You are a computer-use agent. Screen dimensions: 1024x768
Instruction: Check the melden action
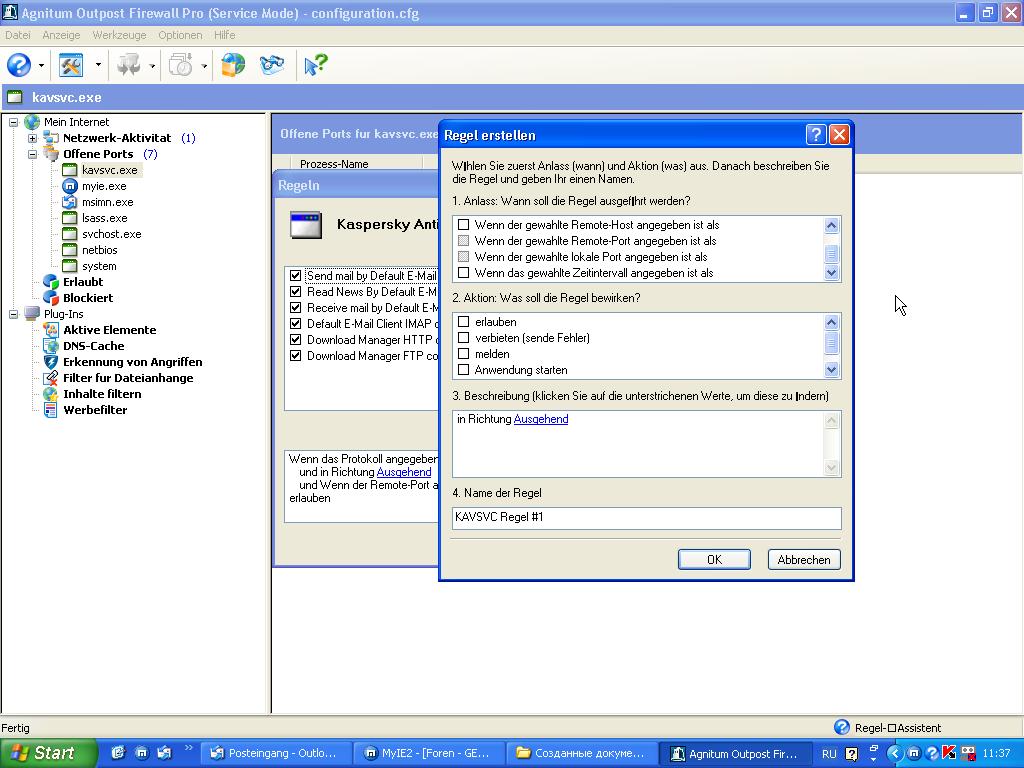(464, 354)
